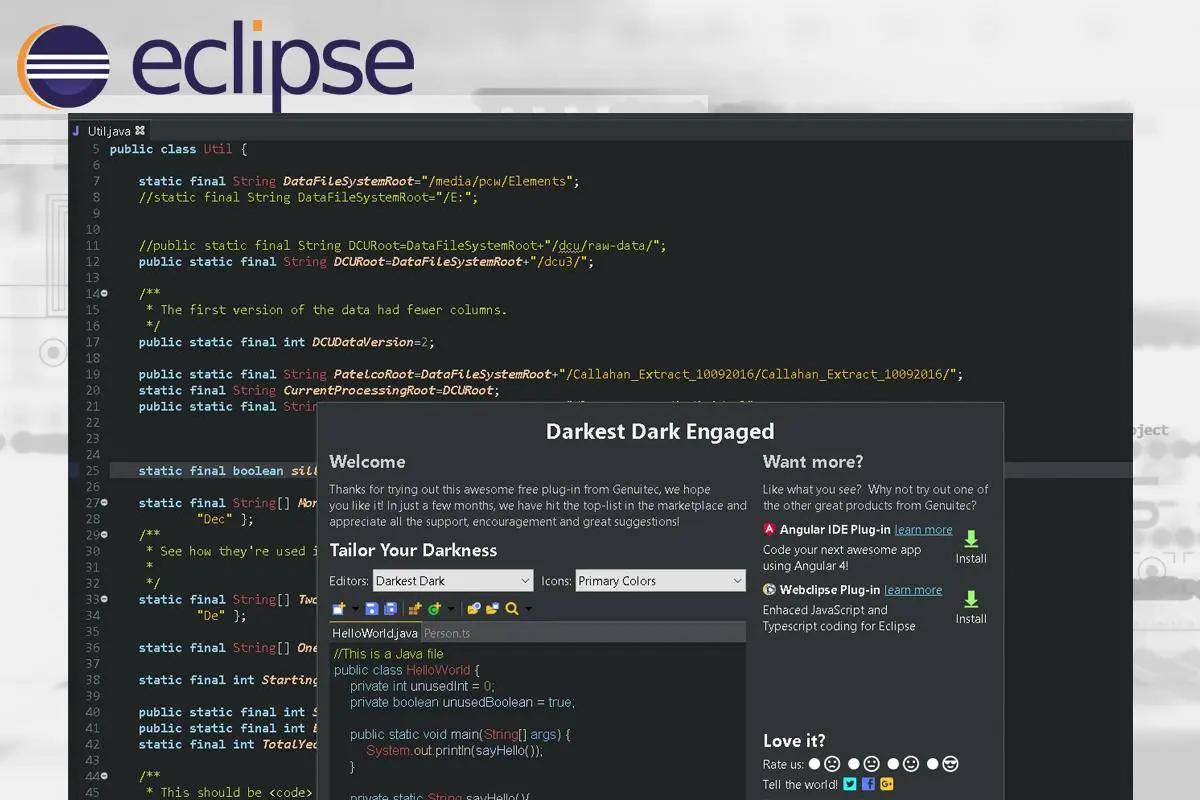The height and width of the screenshot is (800, 1200).
Task: Click the 'Tailor Your Darkness' heading
Action: point(413,550)
